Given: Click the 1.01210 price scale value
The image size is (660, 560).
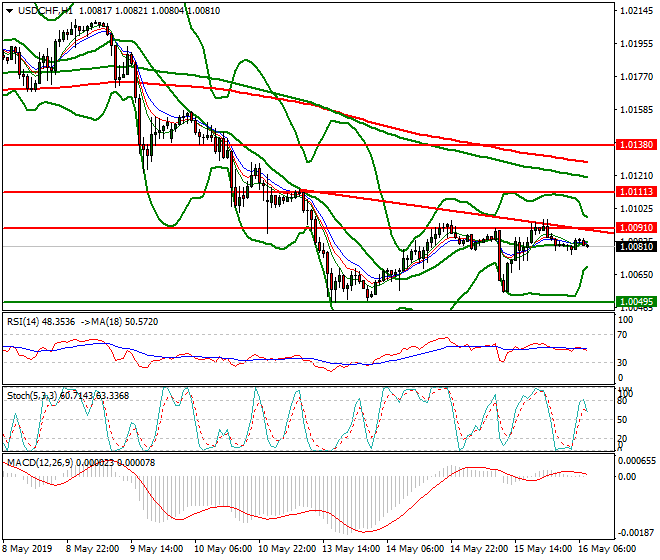Looking at the screenshot, I should [x=637, y=176].
